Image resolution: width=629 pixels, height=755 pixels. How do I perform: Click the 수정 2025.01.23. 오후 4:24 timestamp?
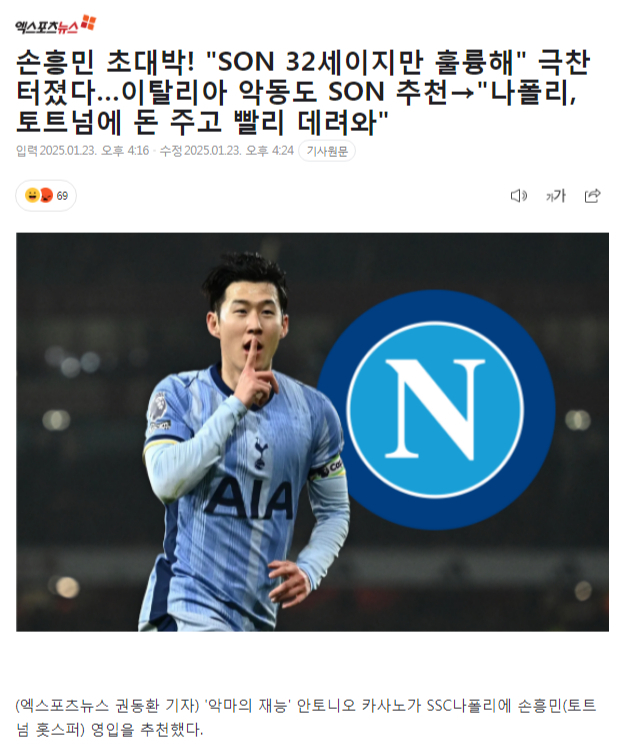[x=226, y=151]
